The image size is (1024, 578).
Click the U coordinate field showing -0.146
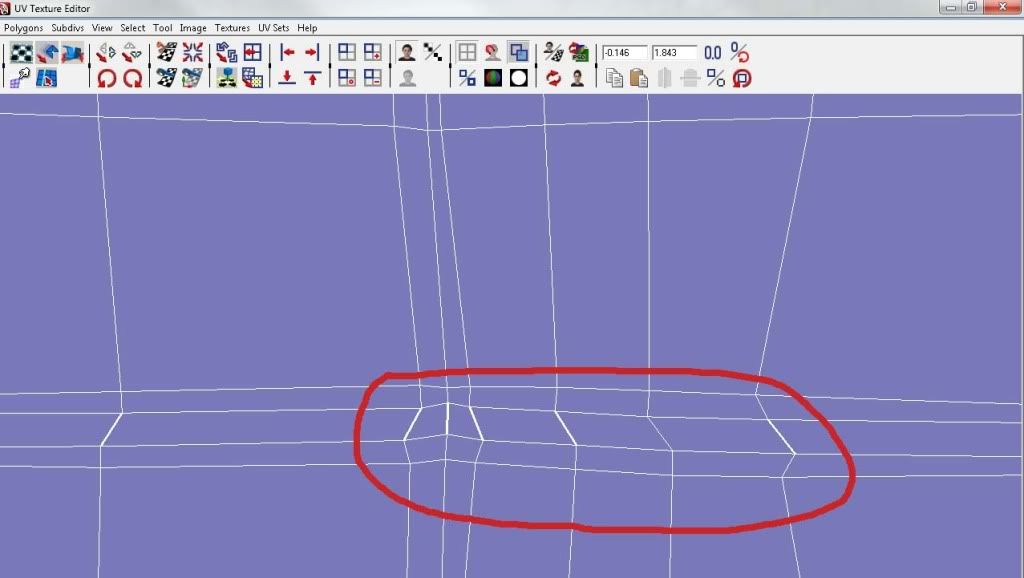pos(624,52)
